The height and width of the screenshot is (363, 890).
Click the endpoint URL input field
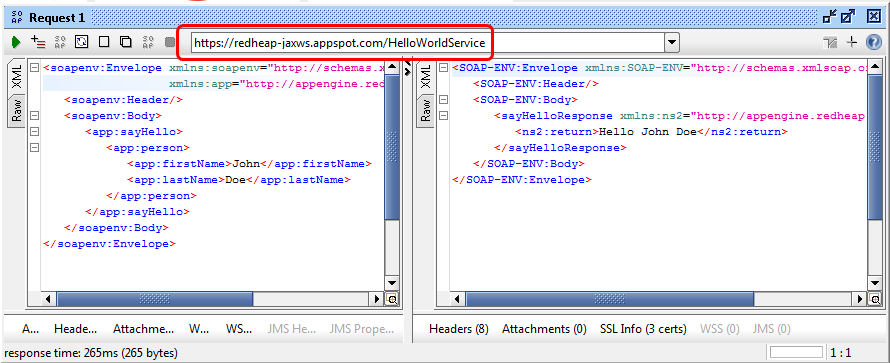pos(428,43)
